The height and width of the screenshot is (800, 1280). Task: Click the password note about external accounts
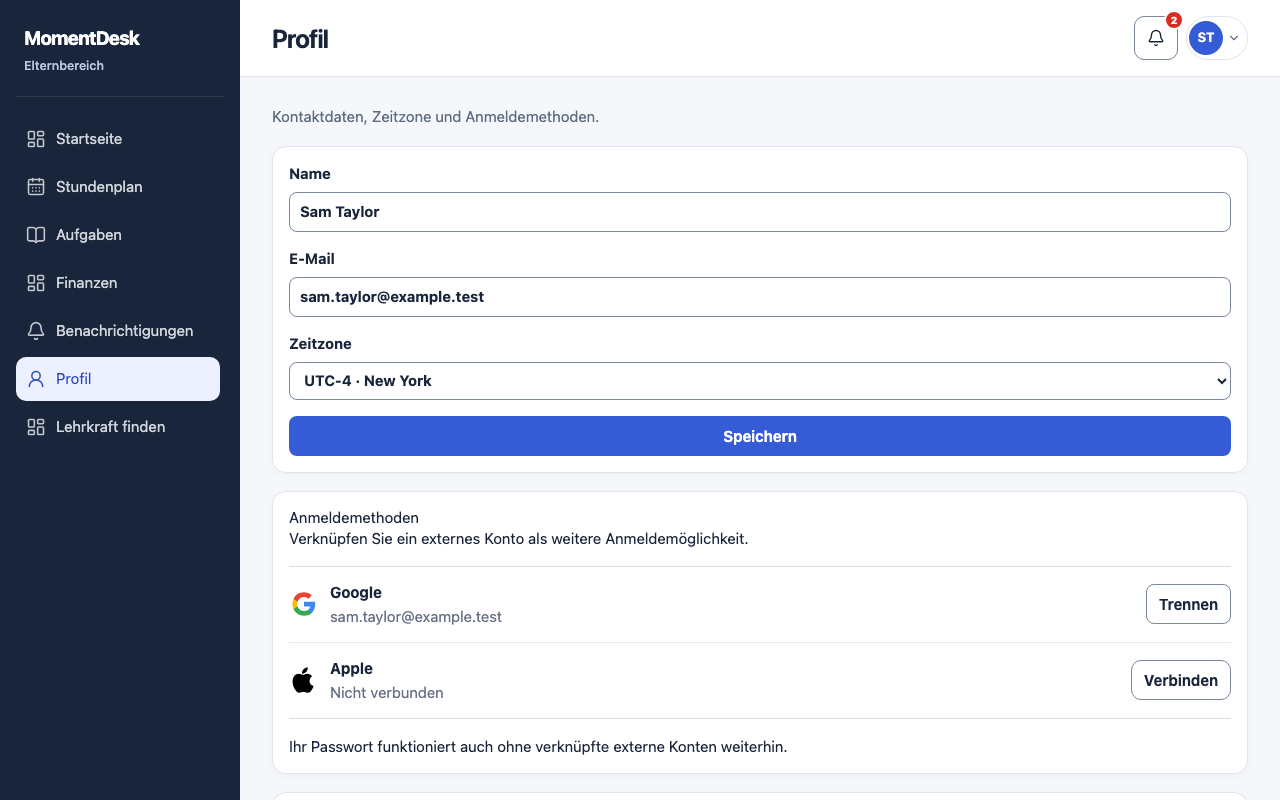538,747
